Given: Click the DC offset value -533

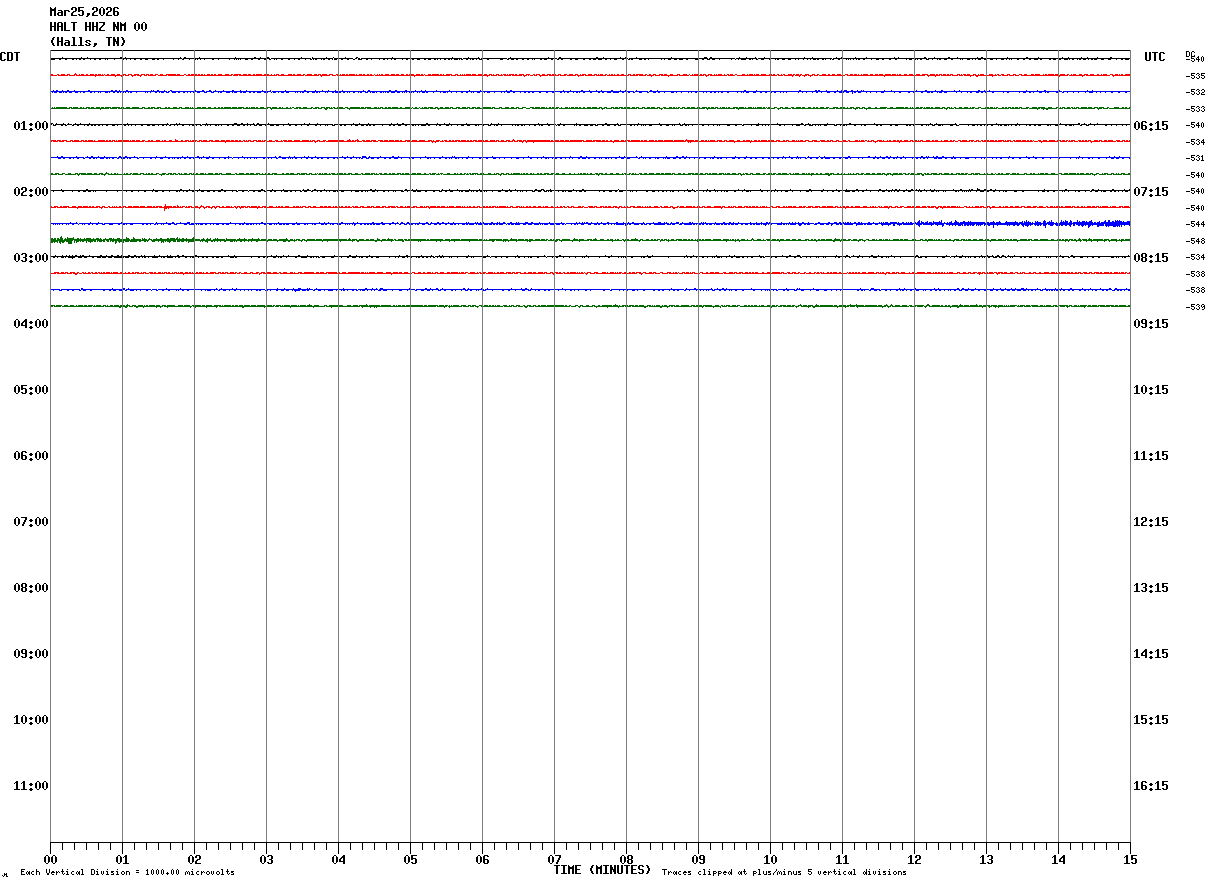Looking at the screenshot, I should click(1195, 109).
